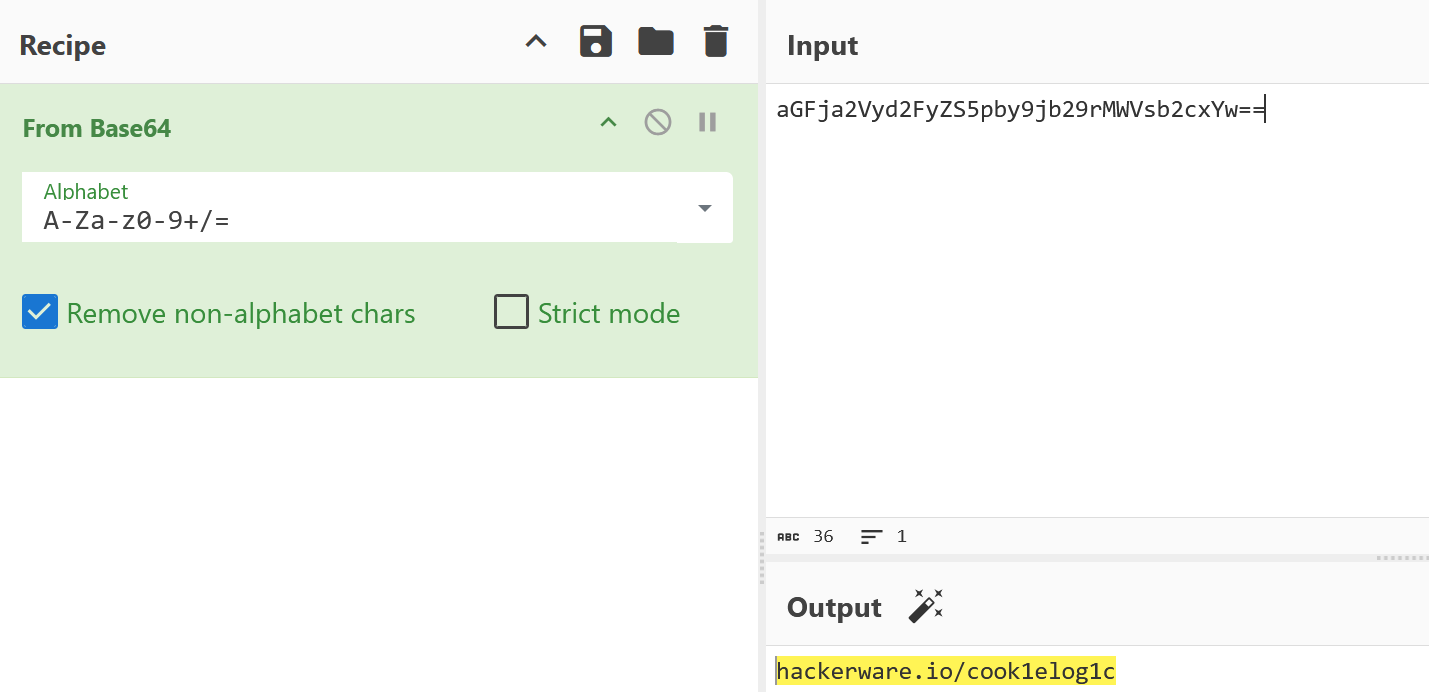The height and width of the screenshot is (692, 1429).
Task: Click the Output panel heading
Action: (834, 607)
